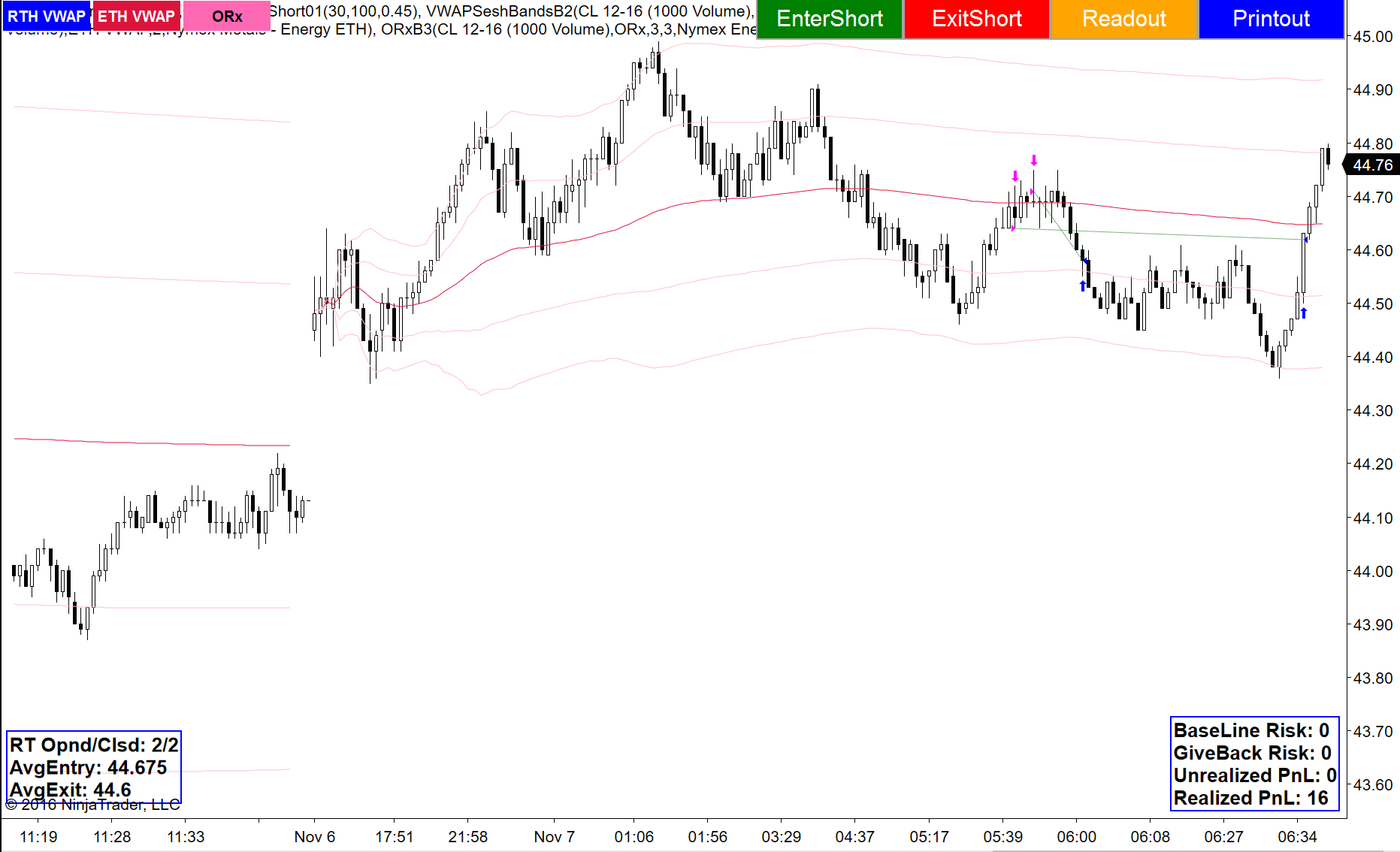Click the 43.60 price axis label
Image resolution: width=1400 pixels, height=852 pixels.
point(1373,785)
